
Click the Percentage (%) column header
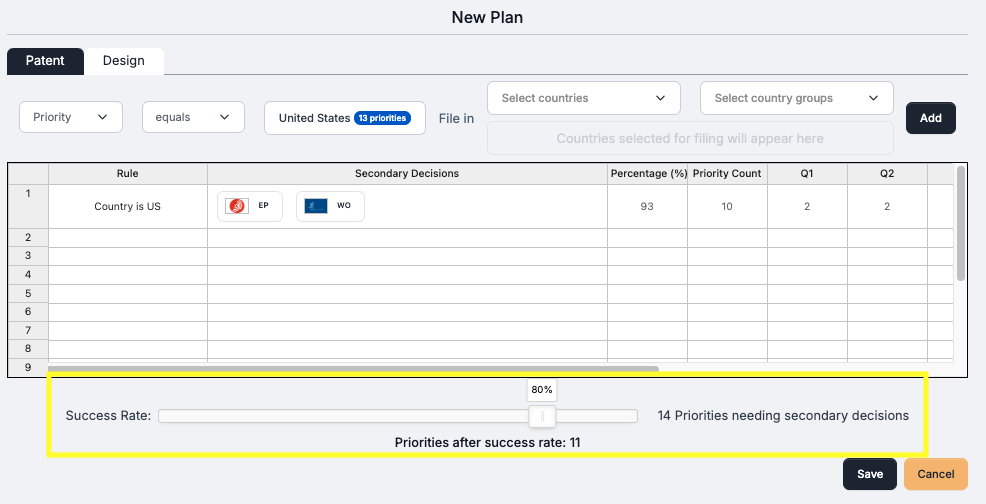(x=647, y=174)
